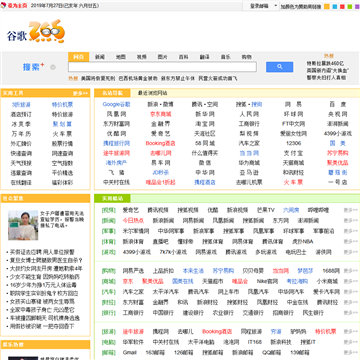Open the Gmail link

click(130, 352)
